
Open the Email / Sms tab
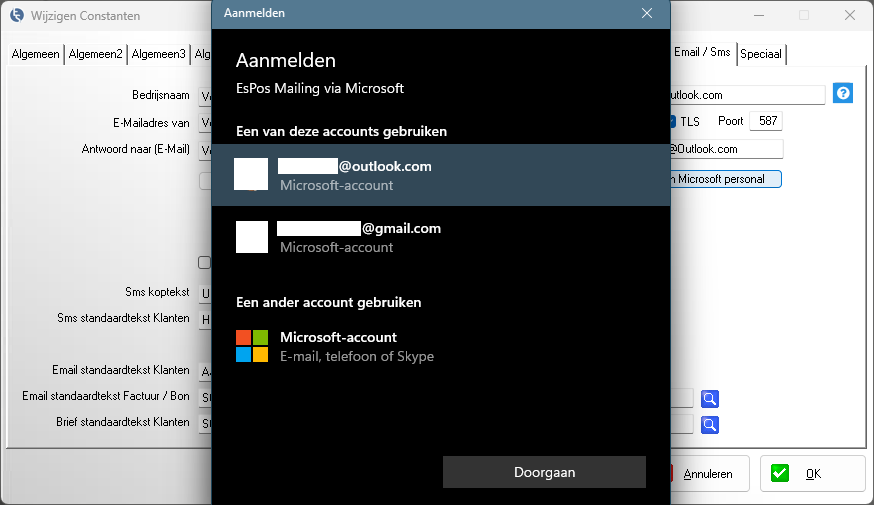[x=702, y=52]
